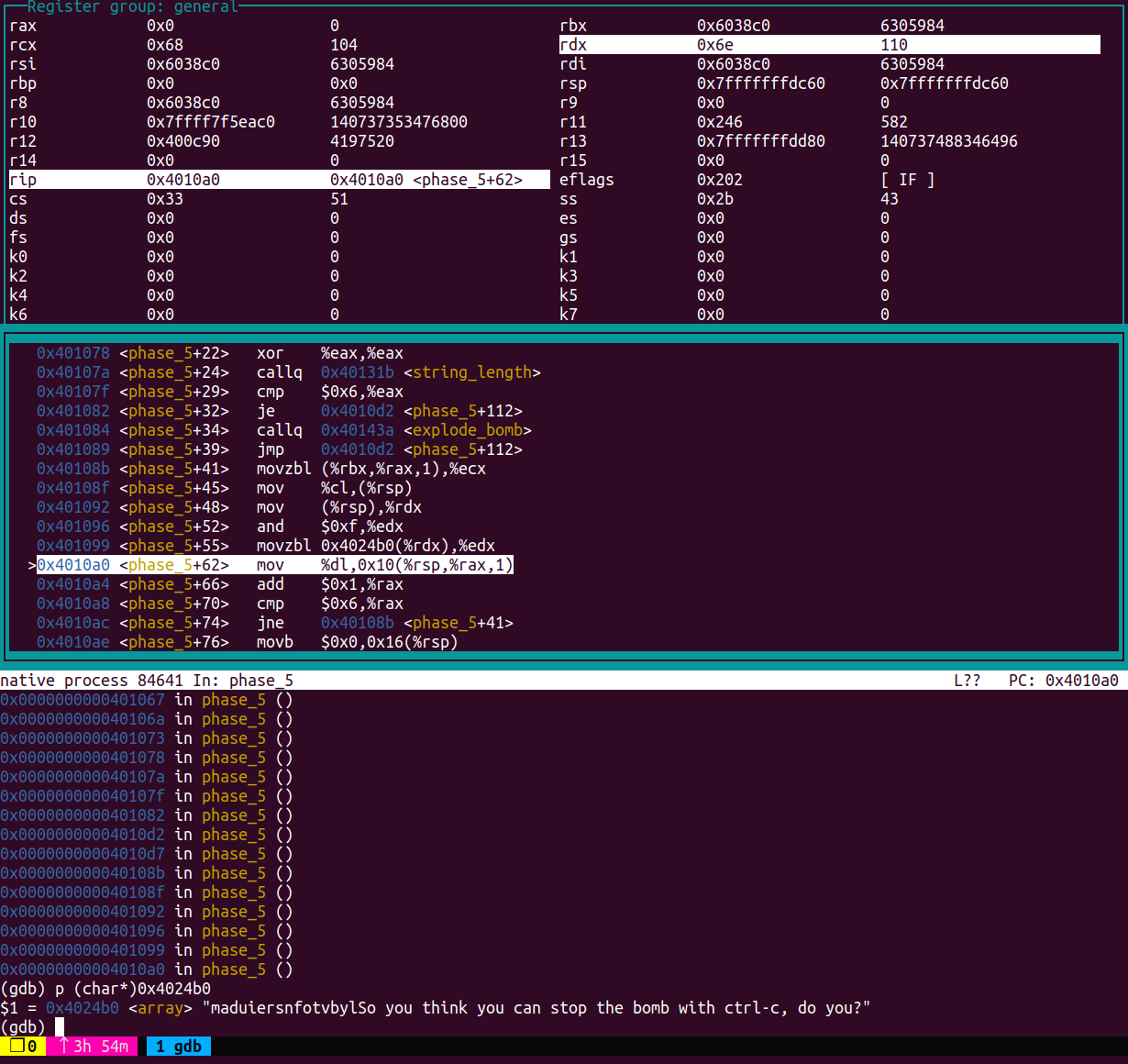Click the <explode_bomb> call target
The height and width of the screenshot is (1064, 1128).
[468, 430]
